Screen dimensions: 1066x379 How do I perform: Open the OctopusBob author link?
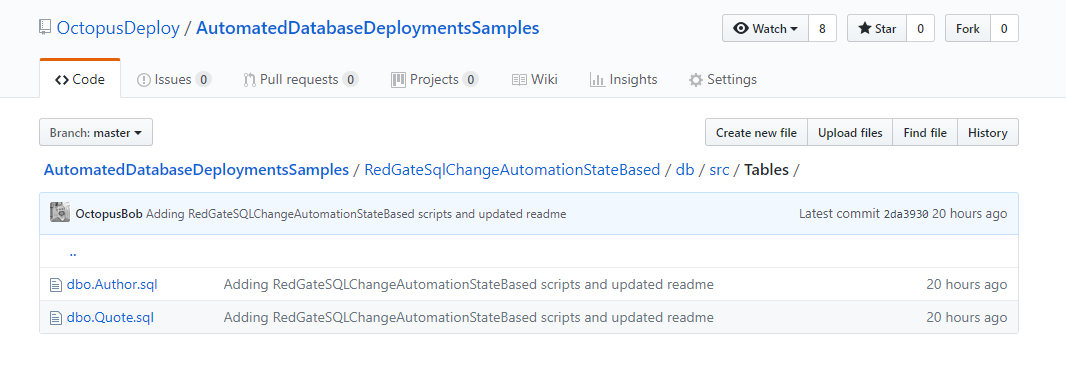point(109,214)
